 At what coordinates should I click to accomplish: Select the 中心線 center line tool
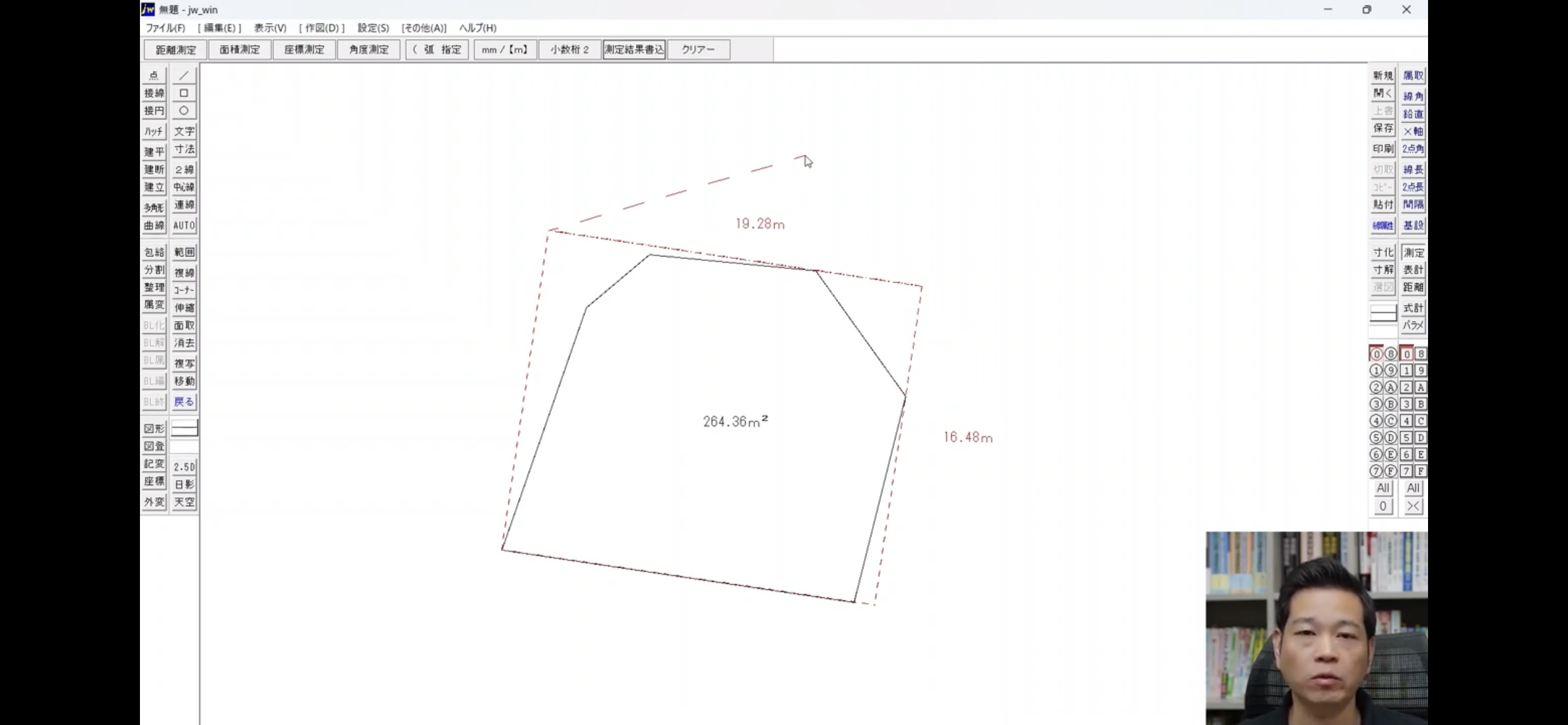tap(184, 187)
